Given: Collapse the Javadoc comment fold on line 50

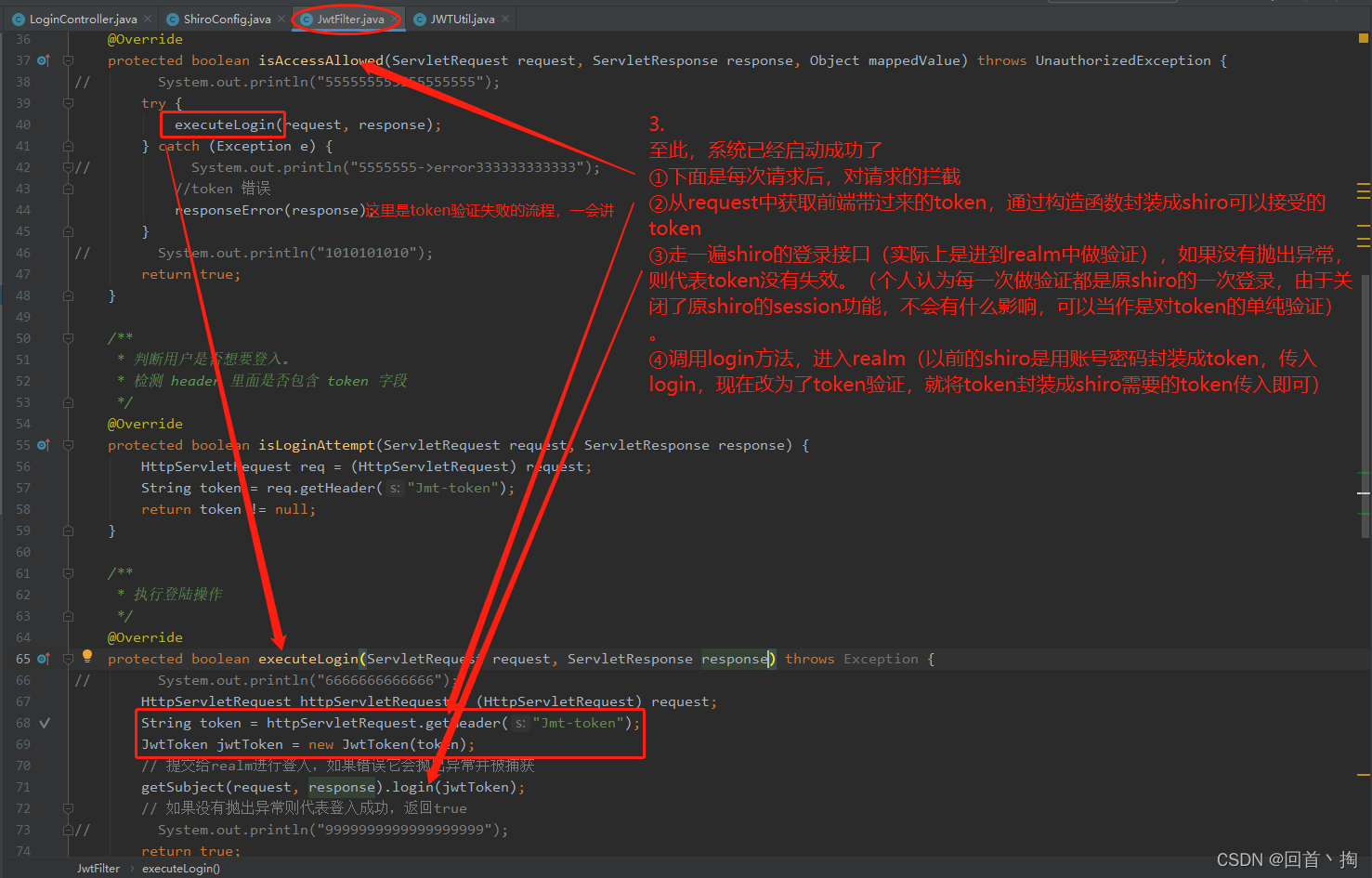Looking at the screenshot, I should pyautogui.click(x=68, y=338).
